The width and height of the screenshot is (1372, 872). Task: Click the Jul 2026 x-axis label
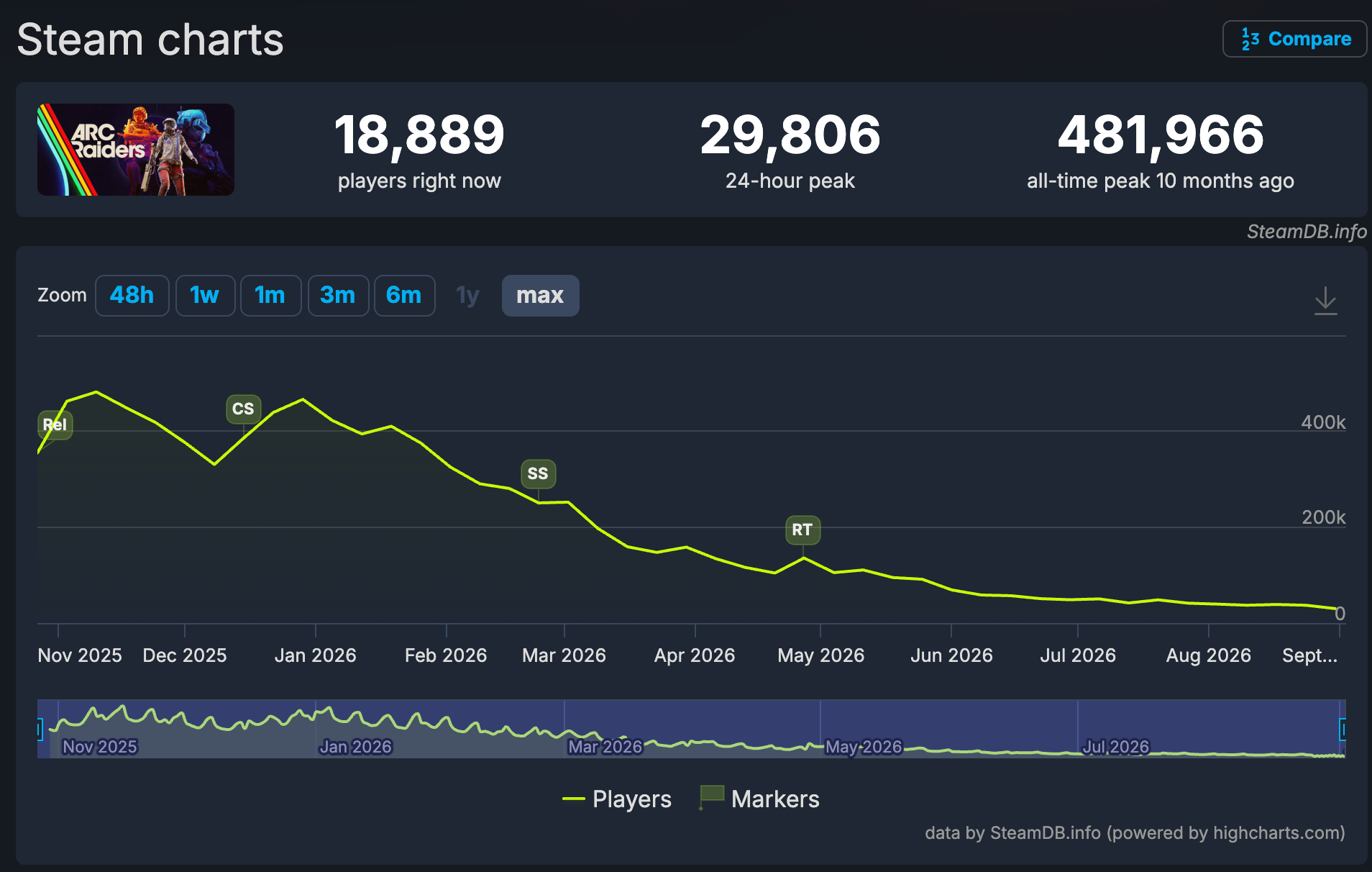(x=1078, y=655)
